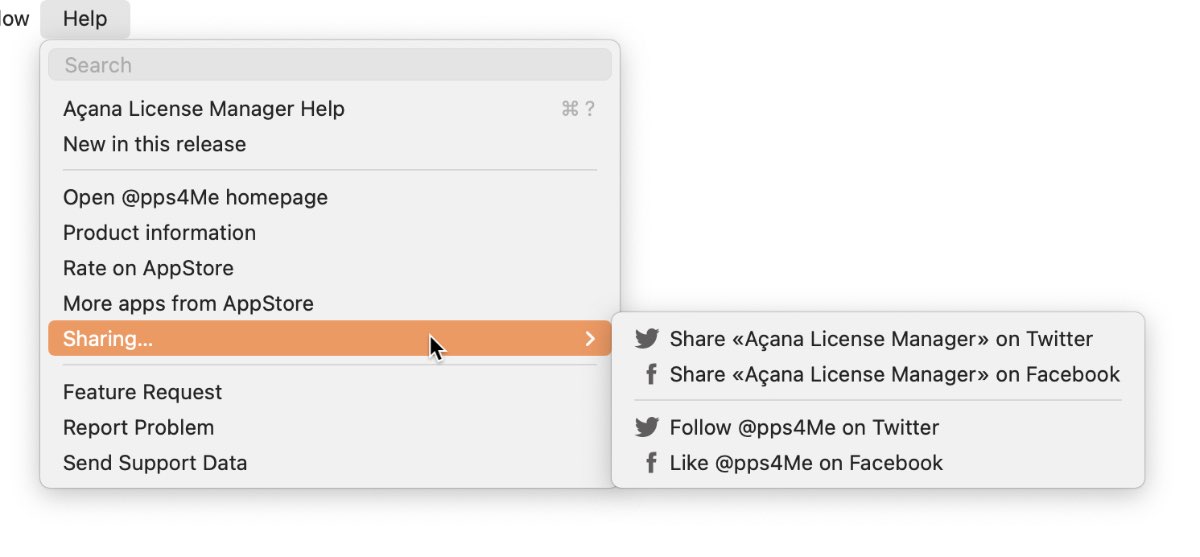
Task: Click Twitter bird icon next to Follow @pps4Me
Action: 647,428
